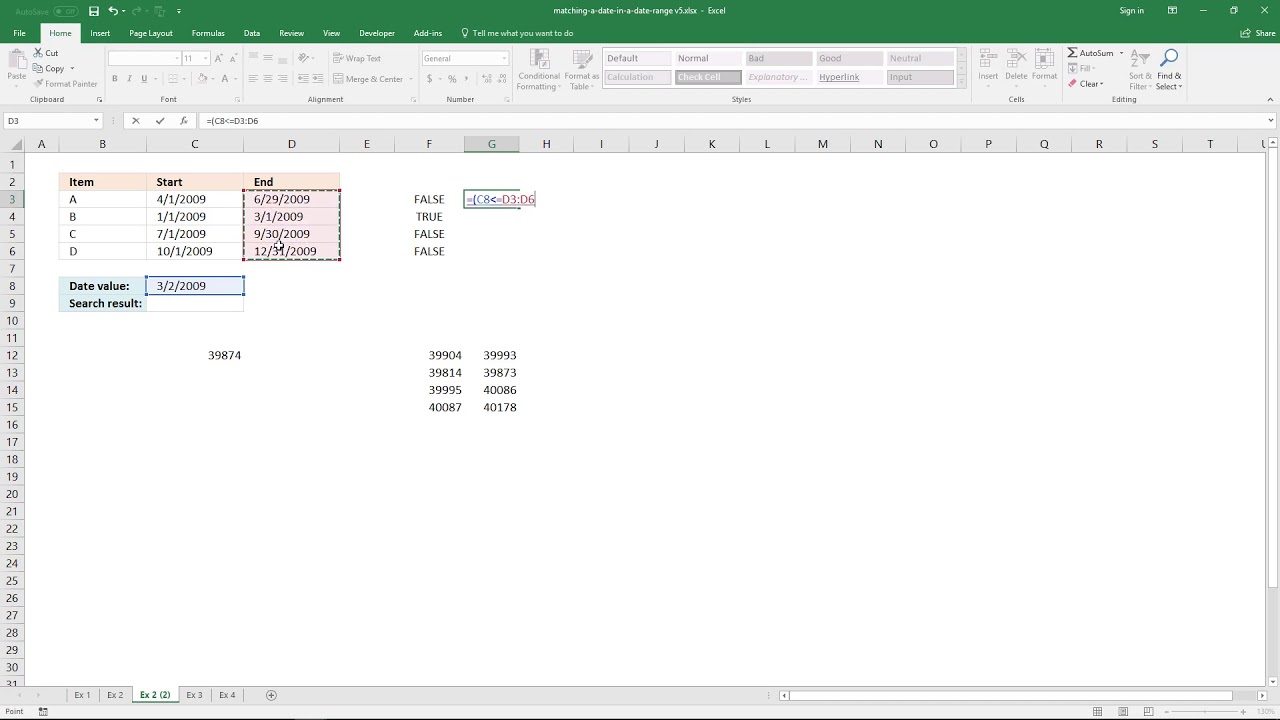1280x720 pixels.
Task: Click the Orientation text angle icon
Action: tap(304, 58)
